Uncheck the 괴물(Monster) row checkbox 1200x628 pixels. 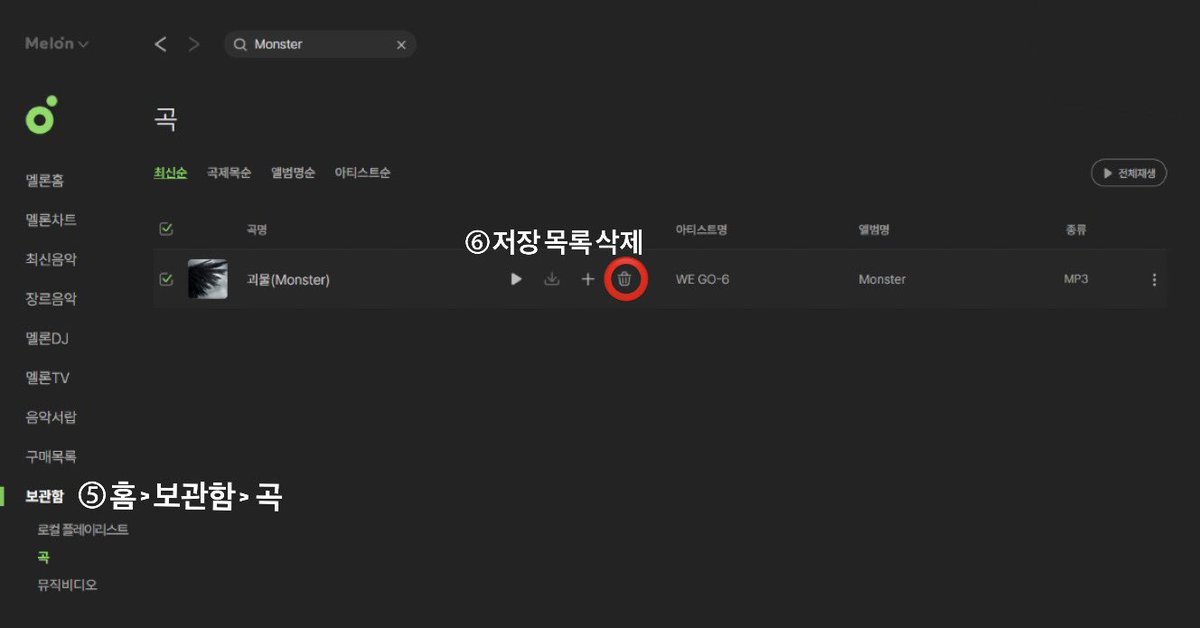pyautogui.click(x=166, y=279)
